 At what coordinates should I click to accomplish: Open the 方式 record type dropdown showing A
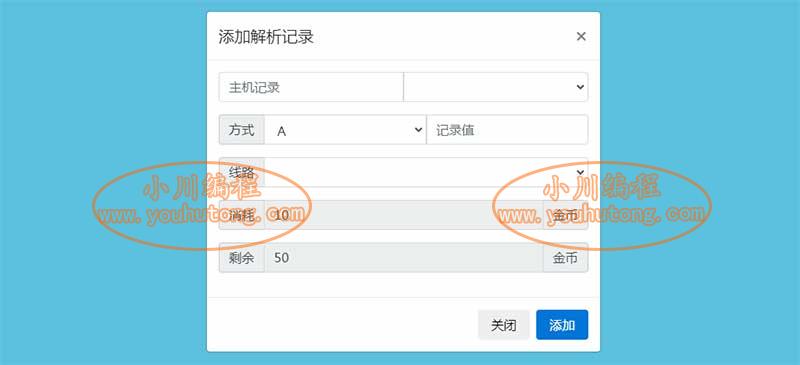(x=345, y=130)
